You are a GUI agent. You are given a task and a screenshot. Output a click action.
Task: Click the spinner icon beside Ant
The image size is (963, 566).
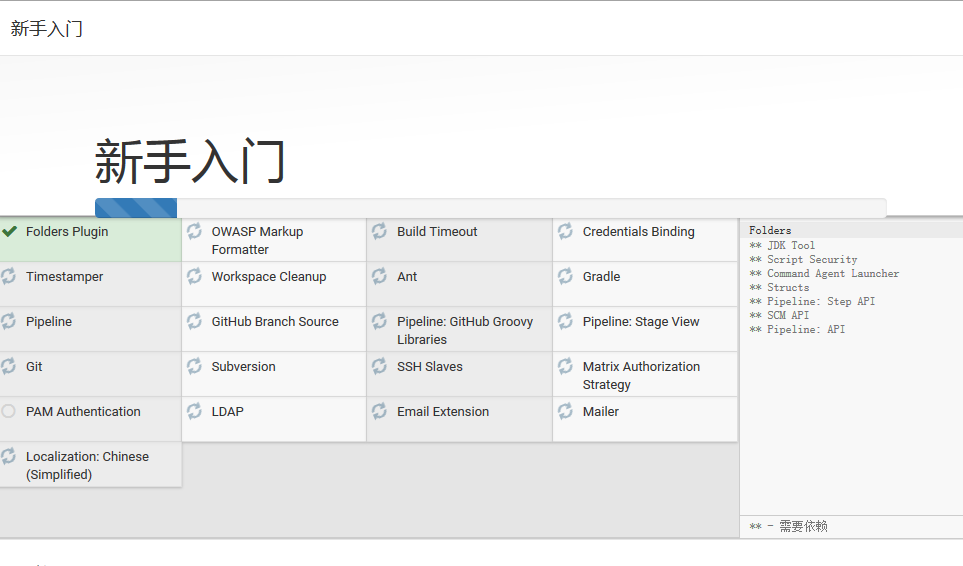pos(380,276)
